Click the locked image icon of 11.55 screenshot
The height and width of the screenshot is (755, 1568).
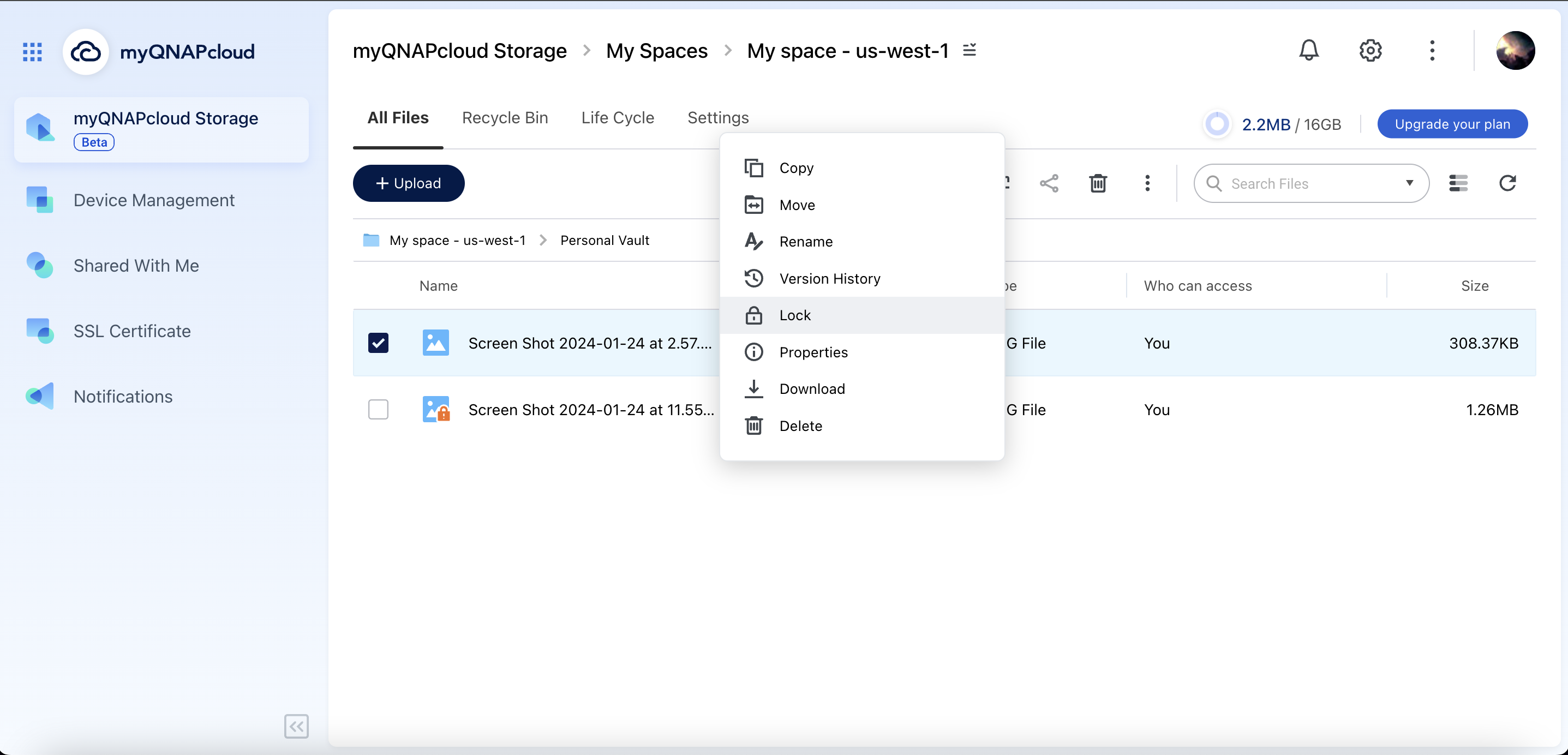pos(436,409)
